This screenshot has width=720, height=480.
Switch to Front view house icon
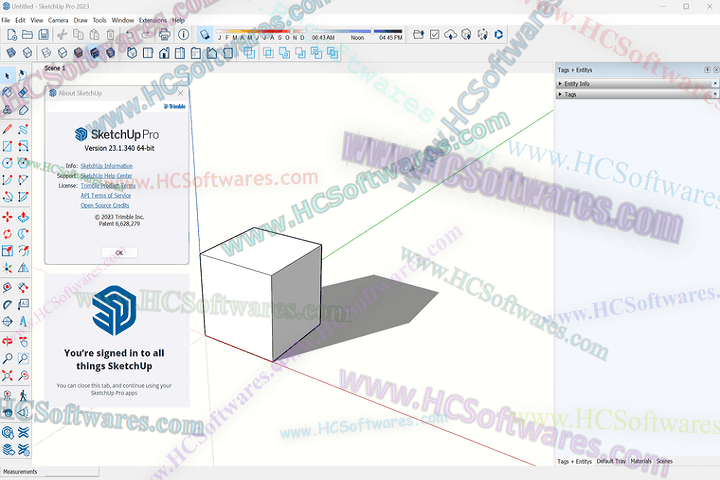(x=164, y=53)
